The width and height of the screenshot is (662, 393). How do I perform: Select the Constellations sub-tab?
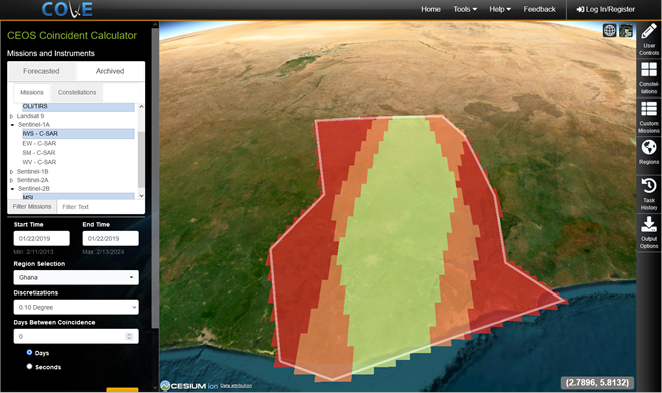pos(77,92)
